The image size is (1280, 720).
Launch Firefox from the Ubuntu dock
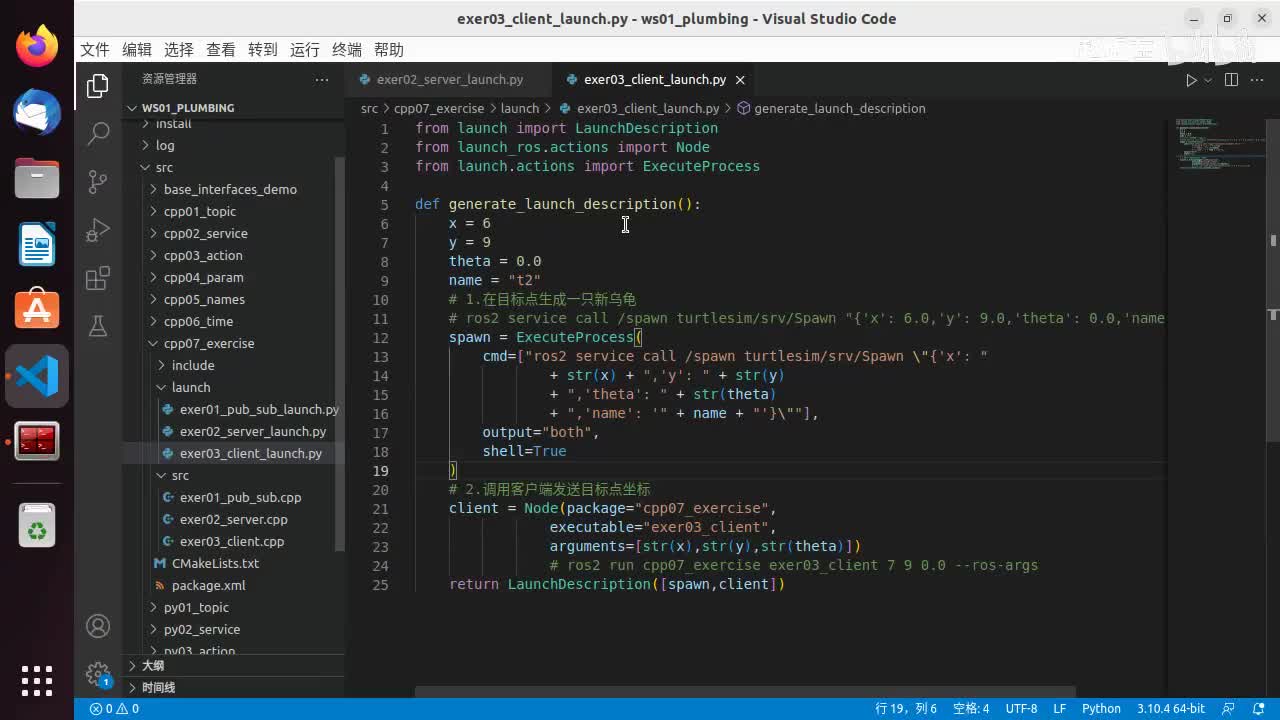pos(37,46)
